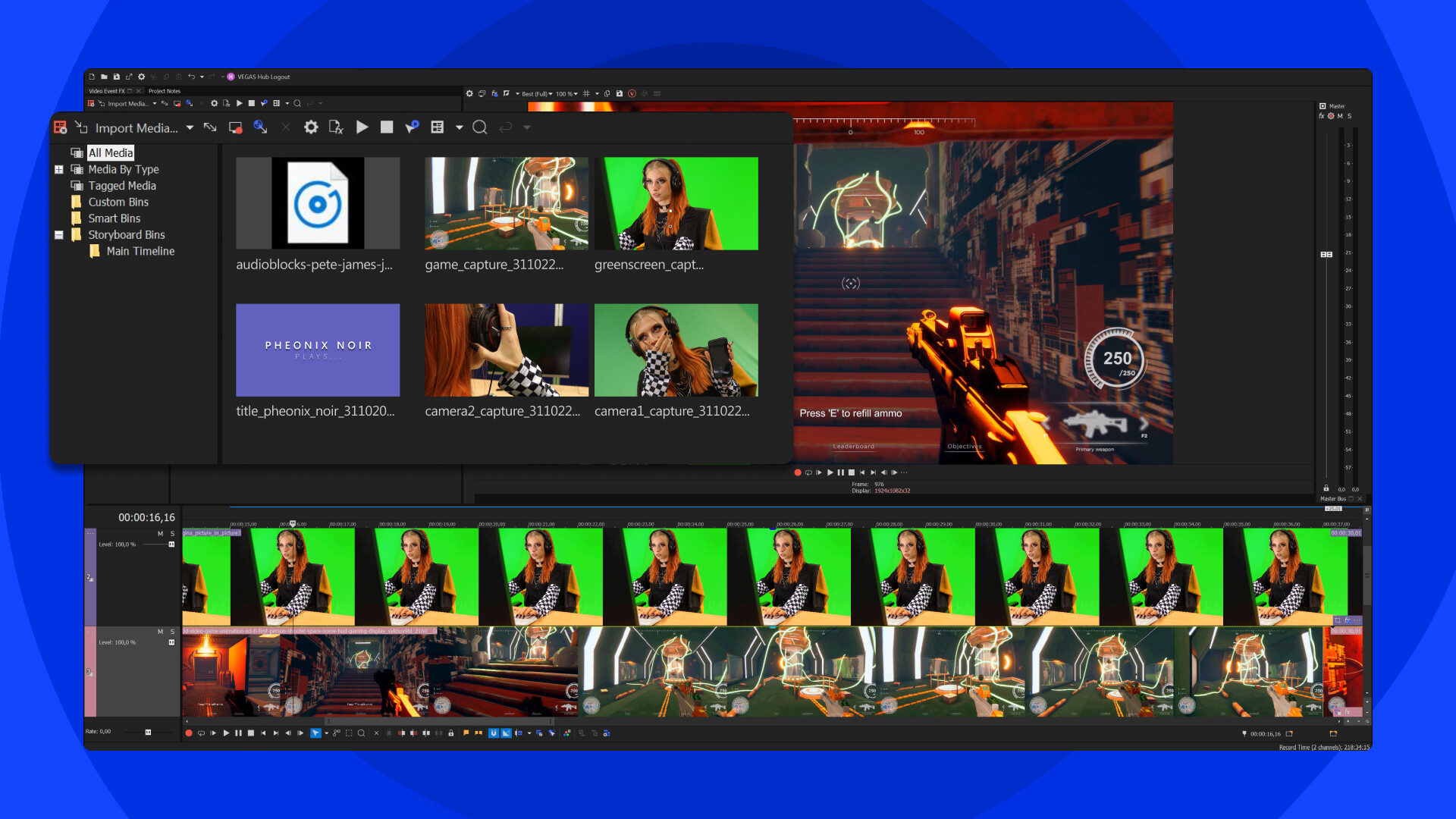Switch to the Project Notes tab
1456x819 pixels.
[164, 91]
